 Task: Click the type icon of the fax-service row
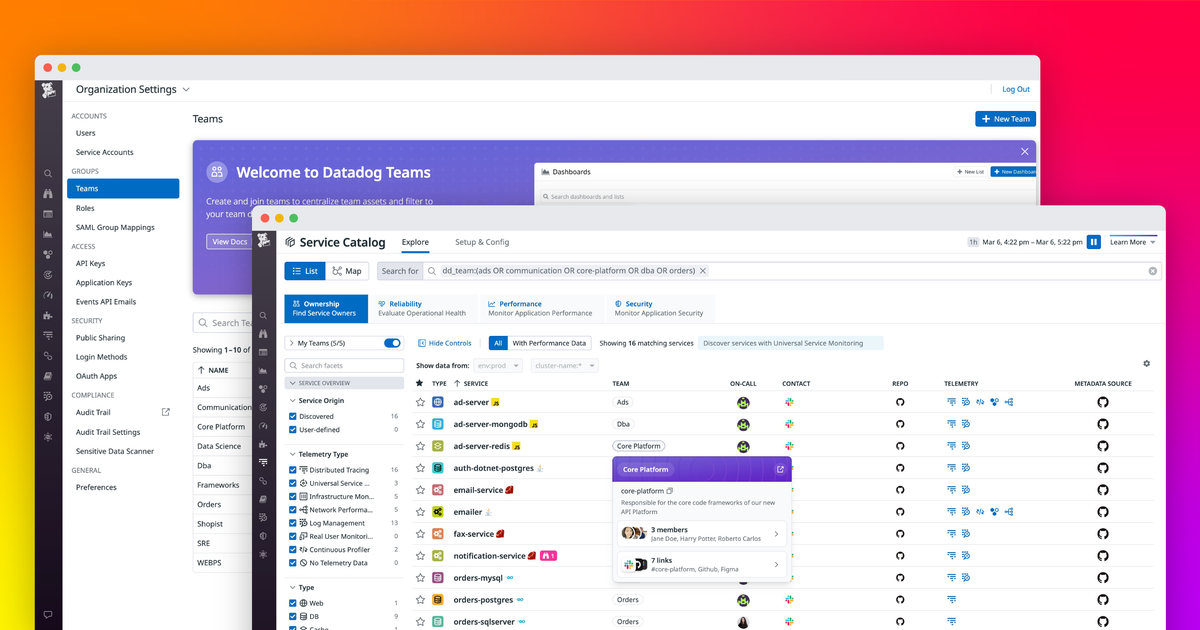pos(438,534)
